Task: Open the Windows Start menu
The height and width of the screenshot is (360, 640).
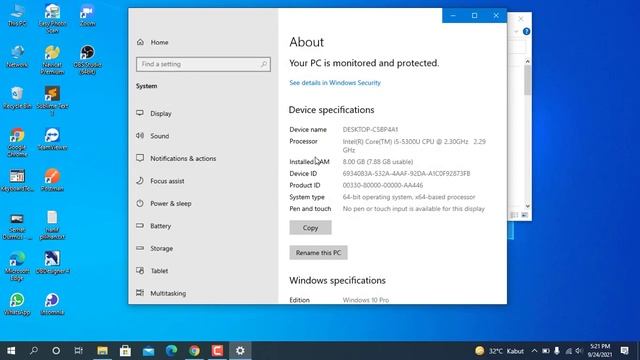Action: click(x=11, y=351)
